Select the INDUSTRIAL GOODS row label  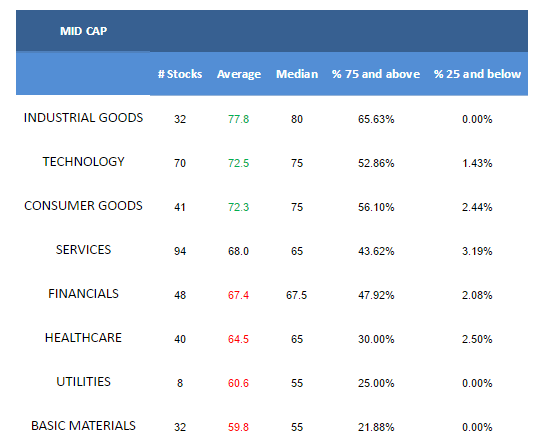click(83, 118)
